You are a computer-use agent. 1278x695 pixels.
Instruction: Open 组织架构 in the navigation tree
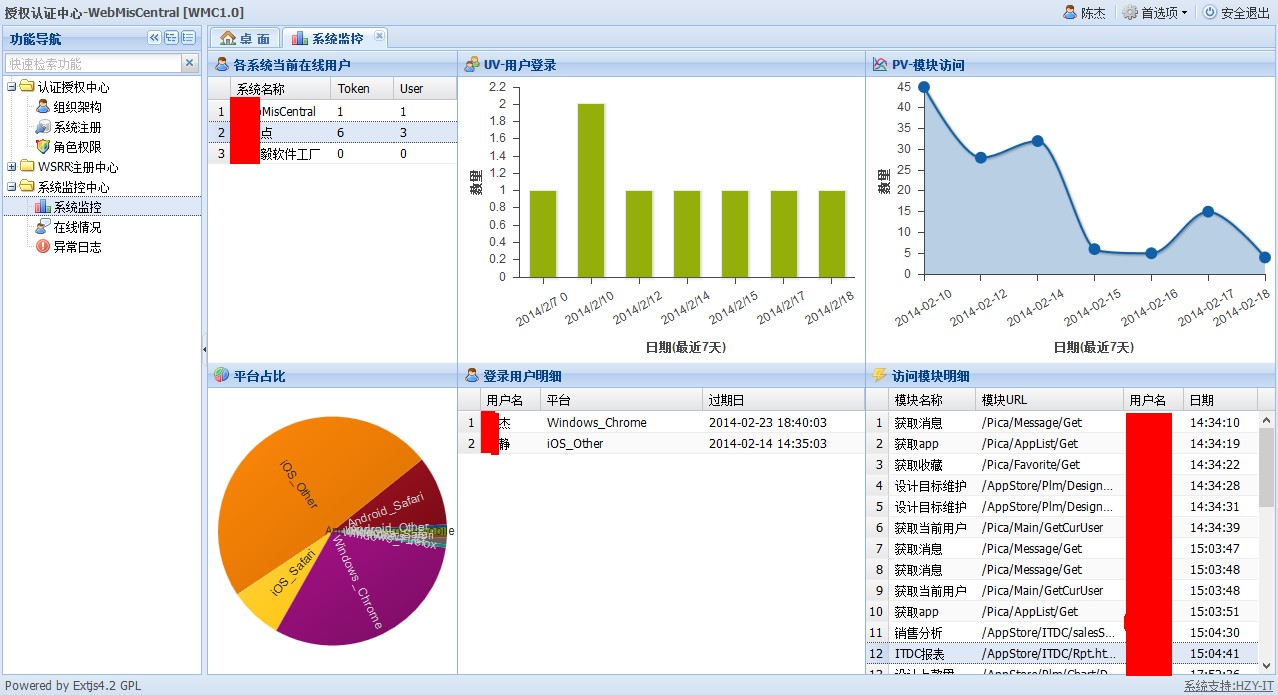(76, 107)
